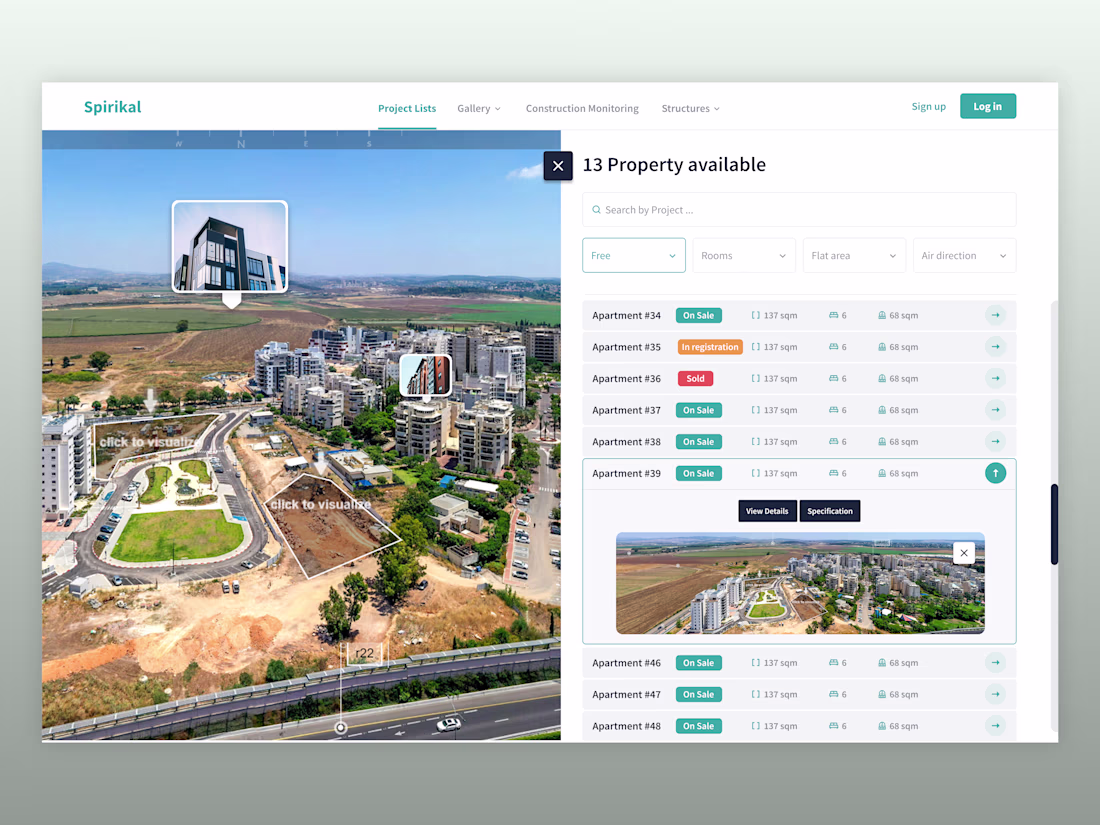Screen dimensions: 1100x825
Task: Open Apartment #37 arrow button
Action: pos(995,410)
